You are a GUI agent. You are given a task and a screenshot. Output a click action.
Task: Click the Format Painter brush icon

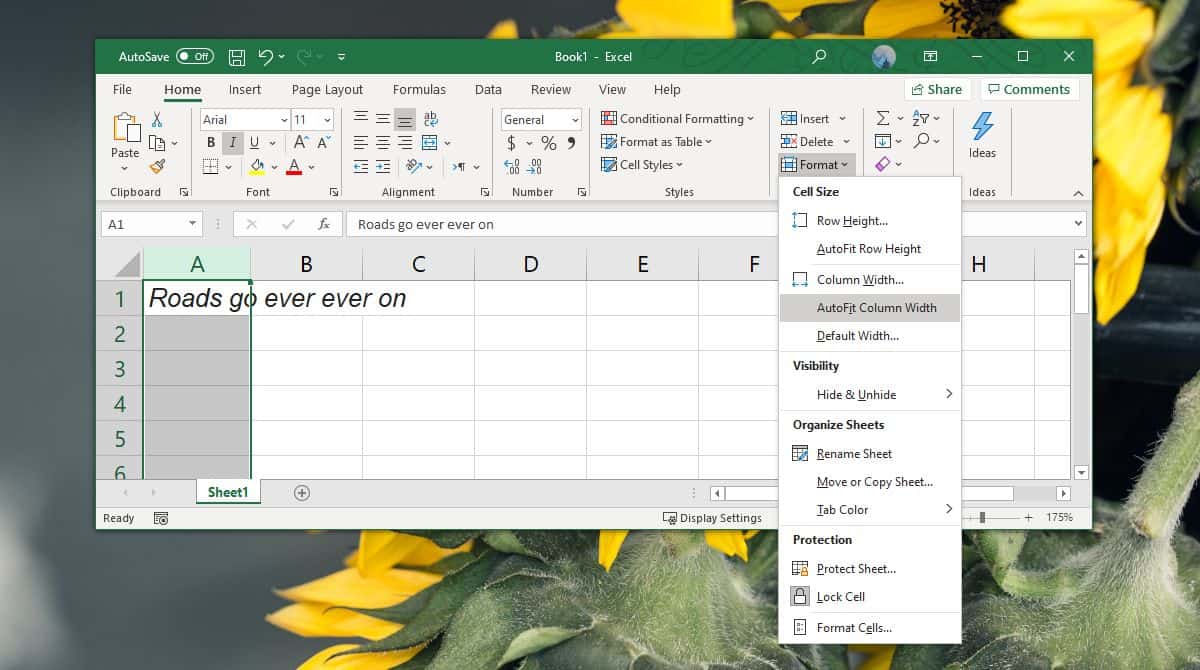(x=157, y=166)
